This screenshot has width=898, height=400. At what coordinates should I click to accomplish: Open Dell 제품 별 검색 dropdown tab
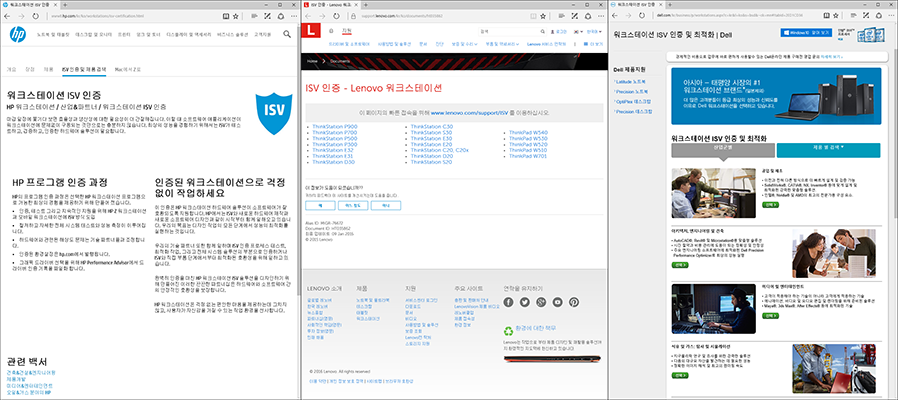click(828, 150)
